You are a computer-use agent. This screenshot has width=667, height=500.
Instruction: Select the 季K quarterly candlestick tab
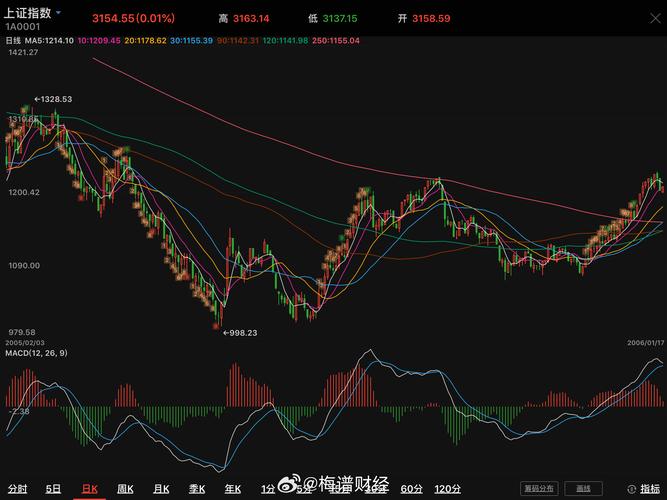(x=197, y=488)
